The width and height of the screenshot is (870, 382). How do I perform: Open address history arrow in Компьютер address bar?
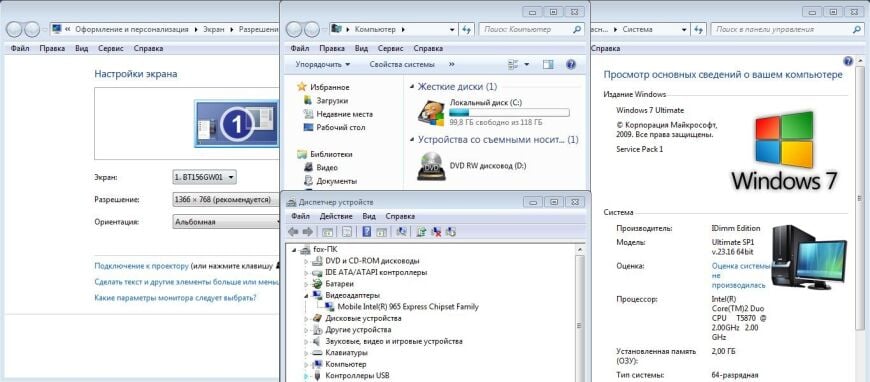tap(453, 29)
